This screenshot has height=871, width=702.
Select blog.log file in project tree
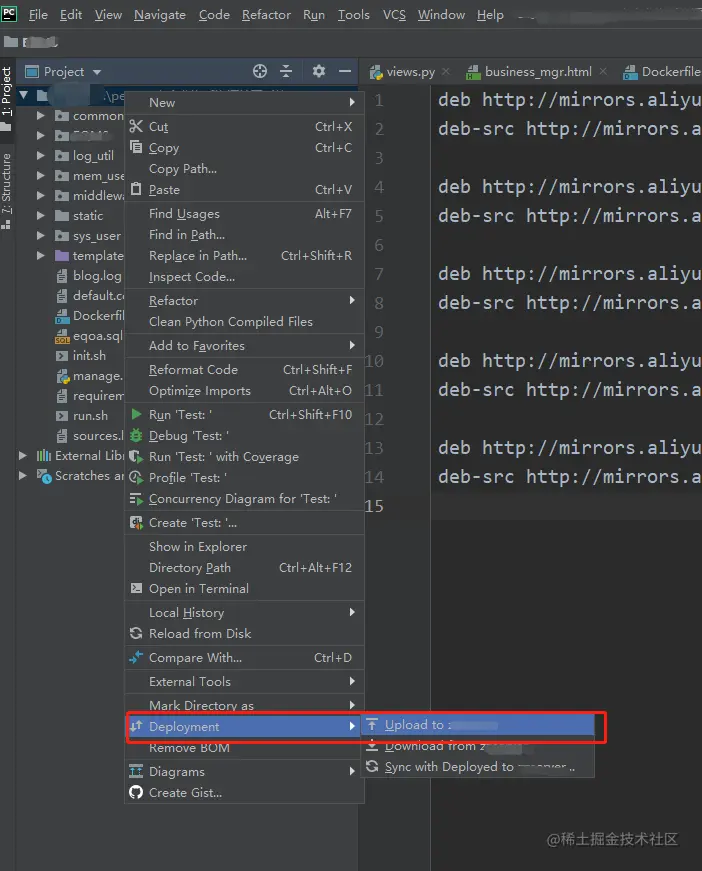point(97,276)
